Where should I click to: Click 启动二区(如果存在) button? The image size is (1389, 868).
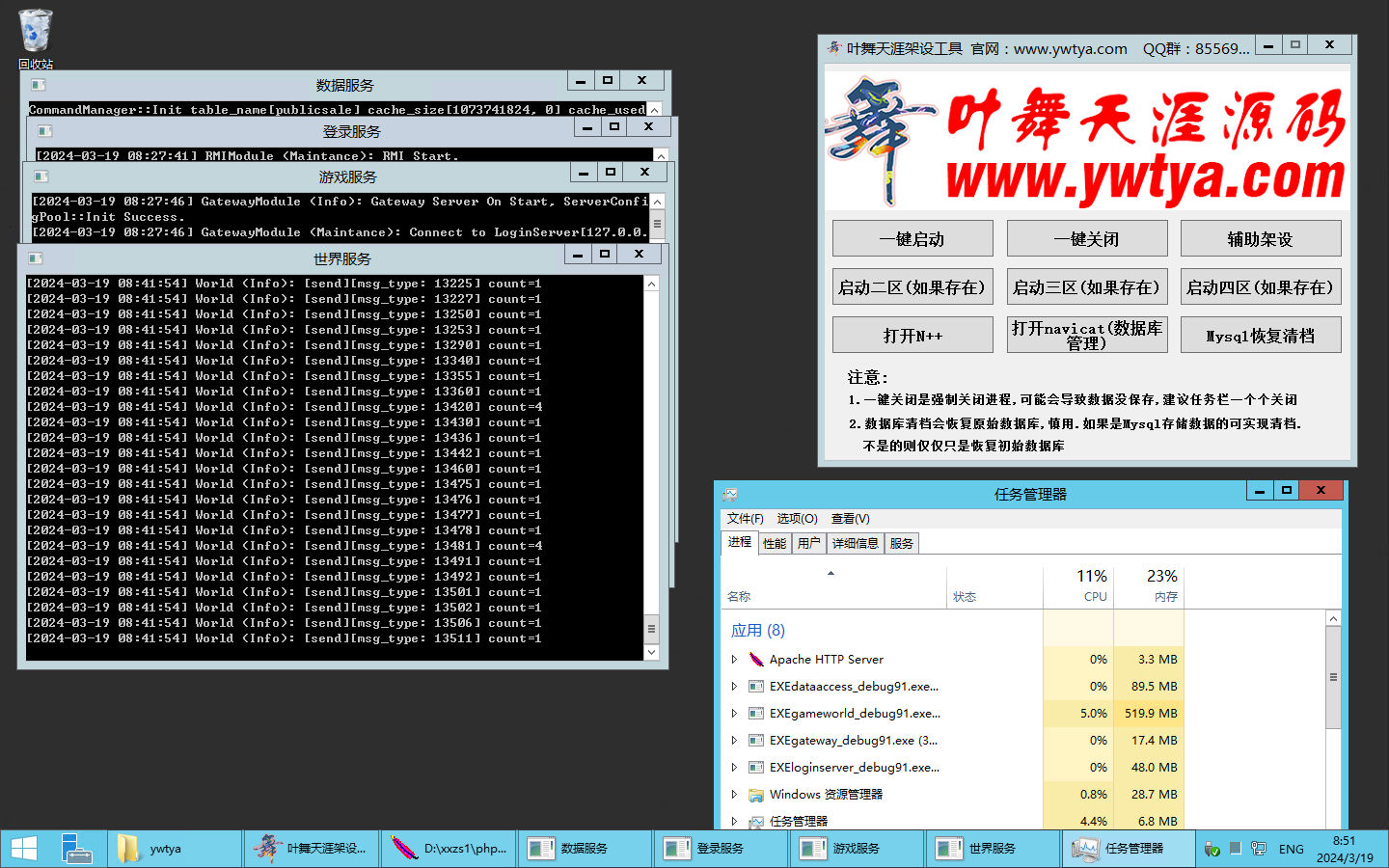912,287
